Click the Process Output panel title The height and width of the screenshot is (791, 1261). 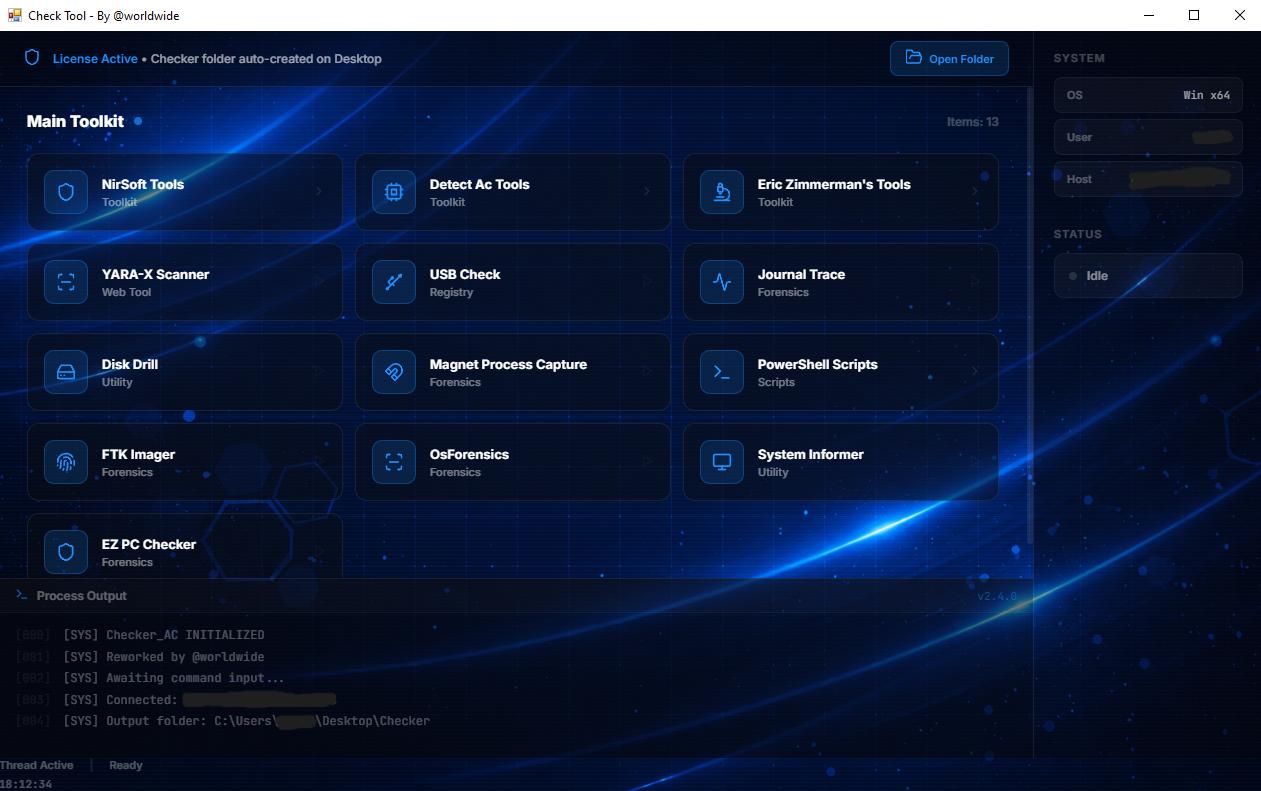82,596
